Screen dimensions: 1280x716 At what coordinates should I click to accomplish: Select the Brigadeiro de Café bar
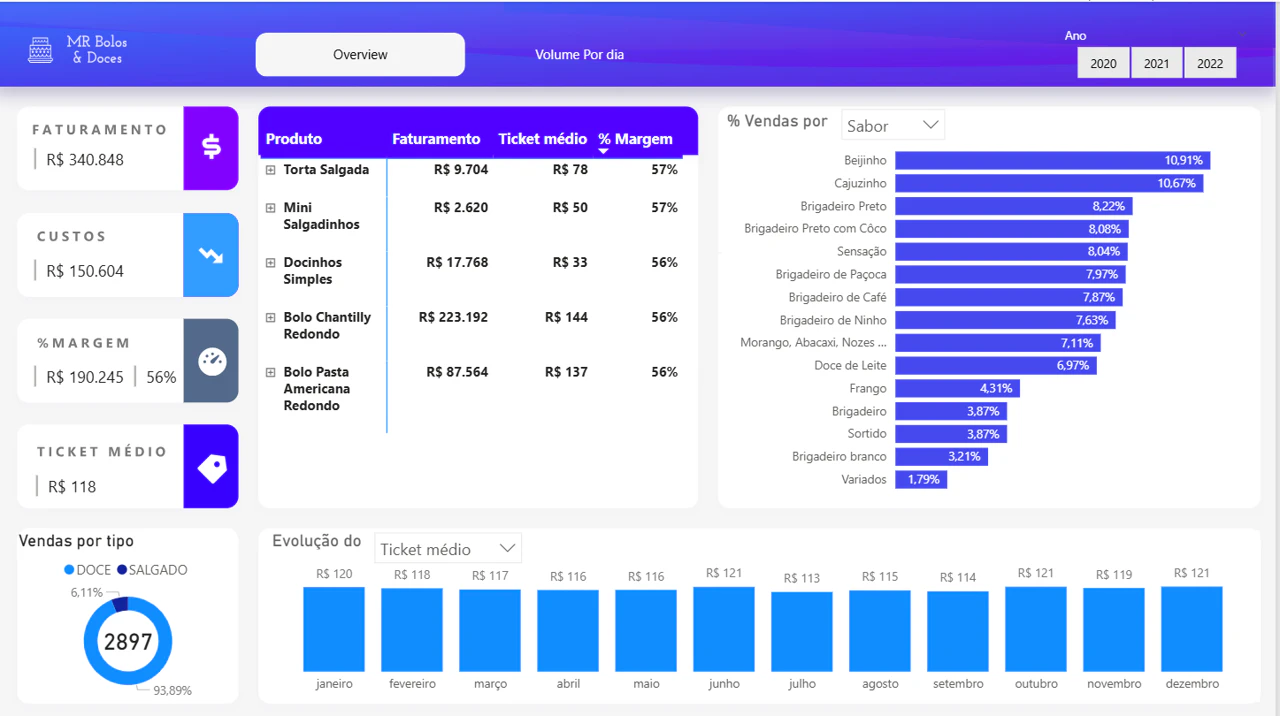tap(1009, 297)
